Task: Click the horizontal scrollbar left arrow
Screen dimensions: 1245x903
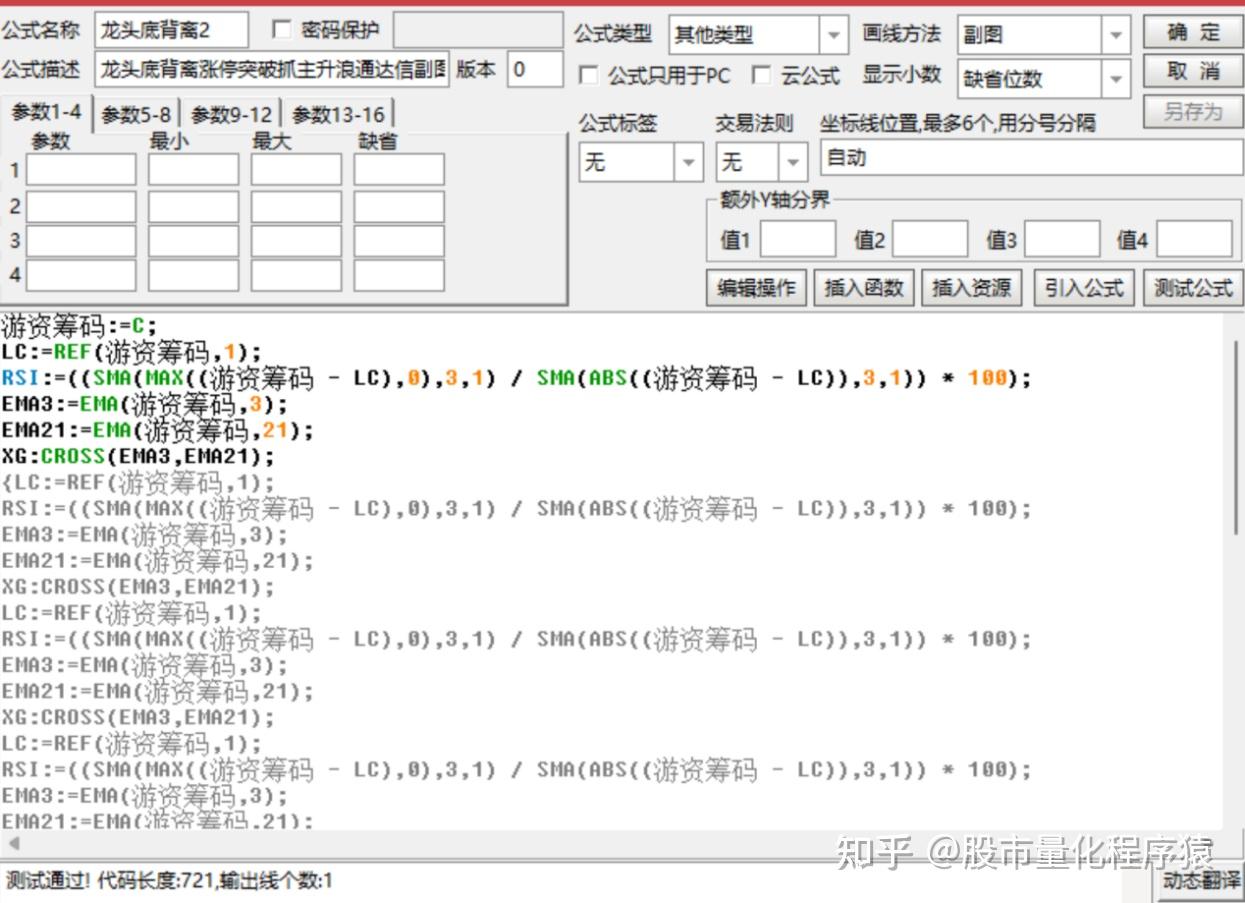Action: click(13, 844)
